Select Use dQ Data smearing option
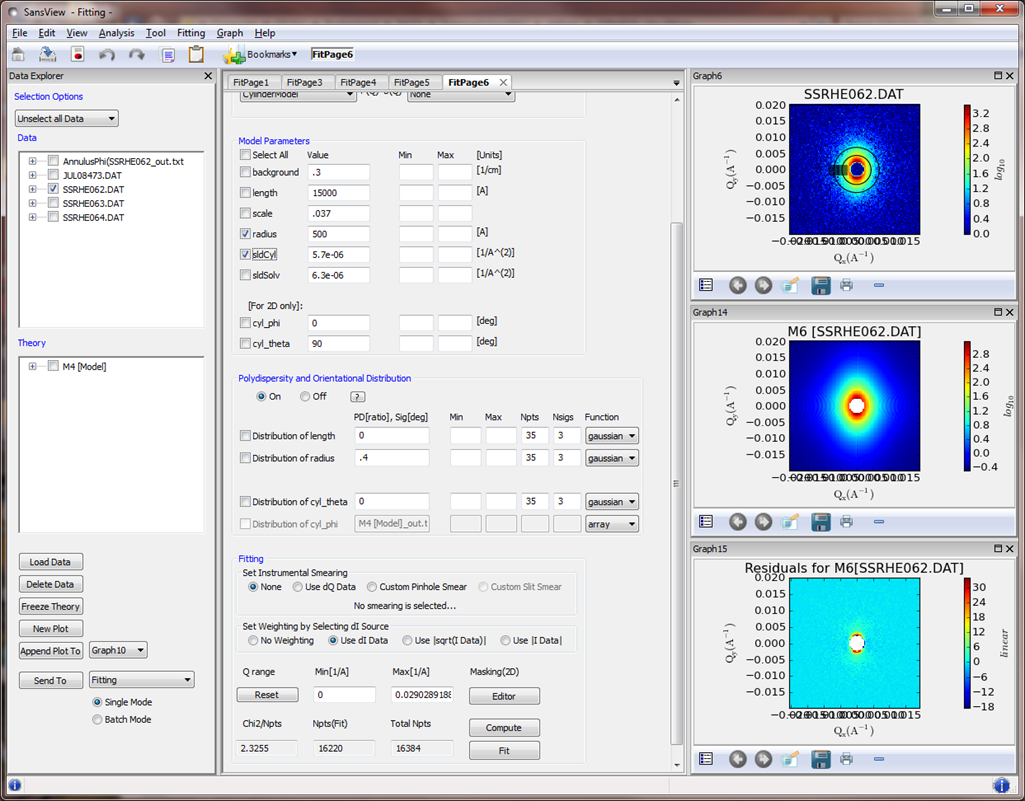This screenshot has width=1025, height=801. click(297, 587)
